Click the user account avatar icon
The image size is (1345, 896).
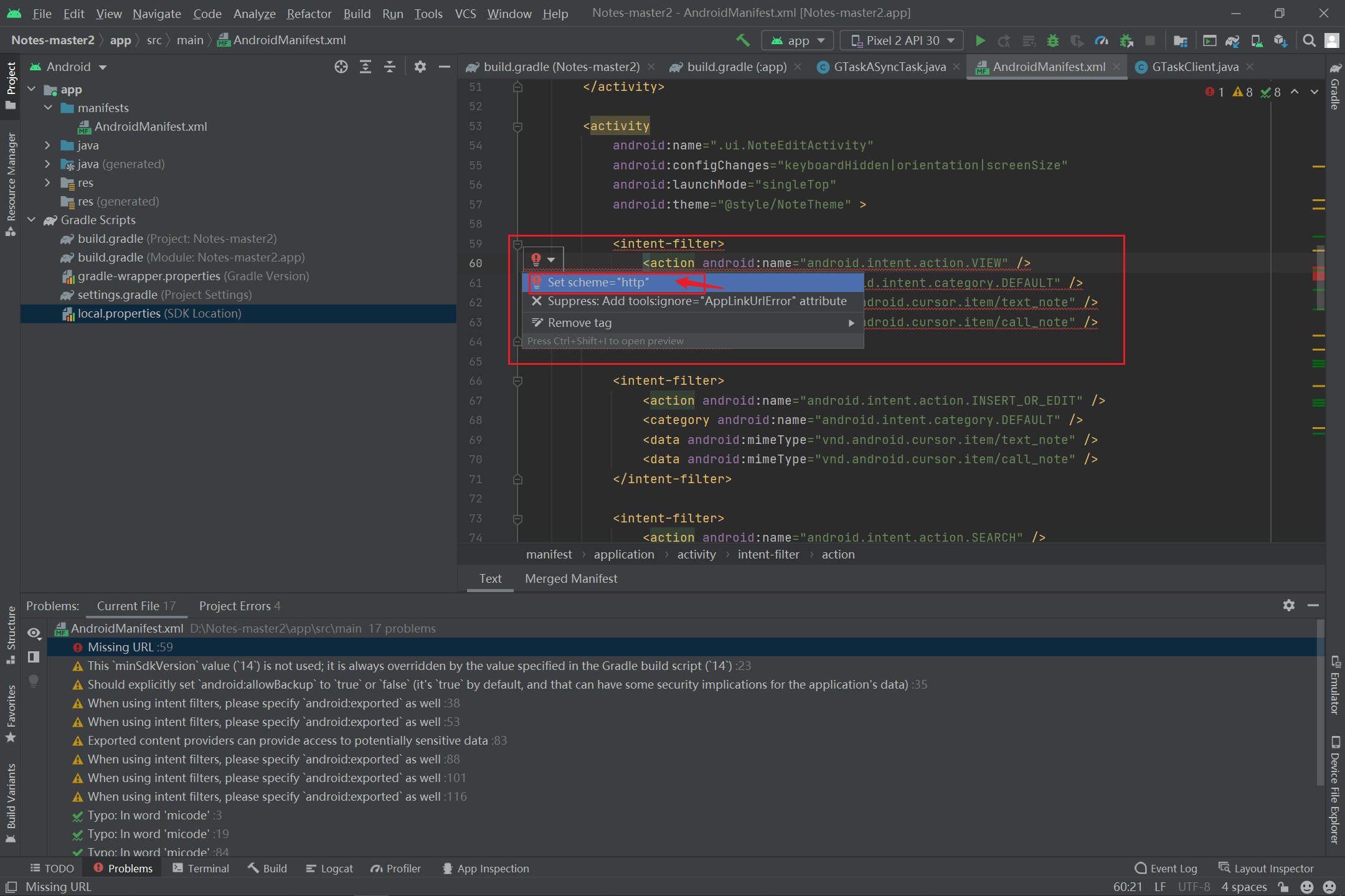pyautogui.click(x=1332, y=40)
